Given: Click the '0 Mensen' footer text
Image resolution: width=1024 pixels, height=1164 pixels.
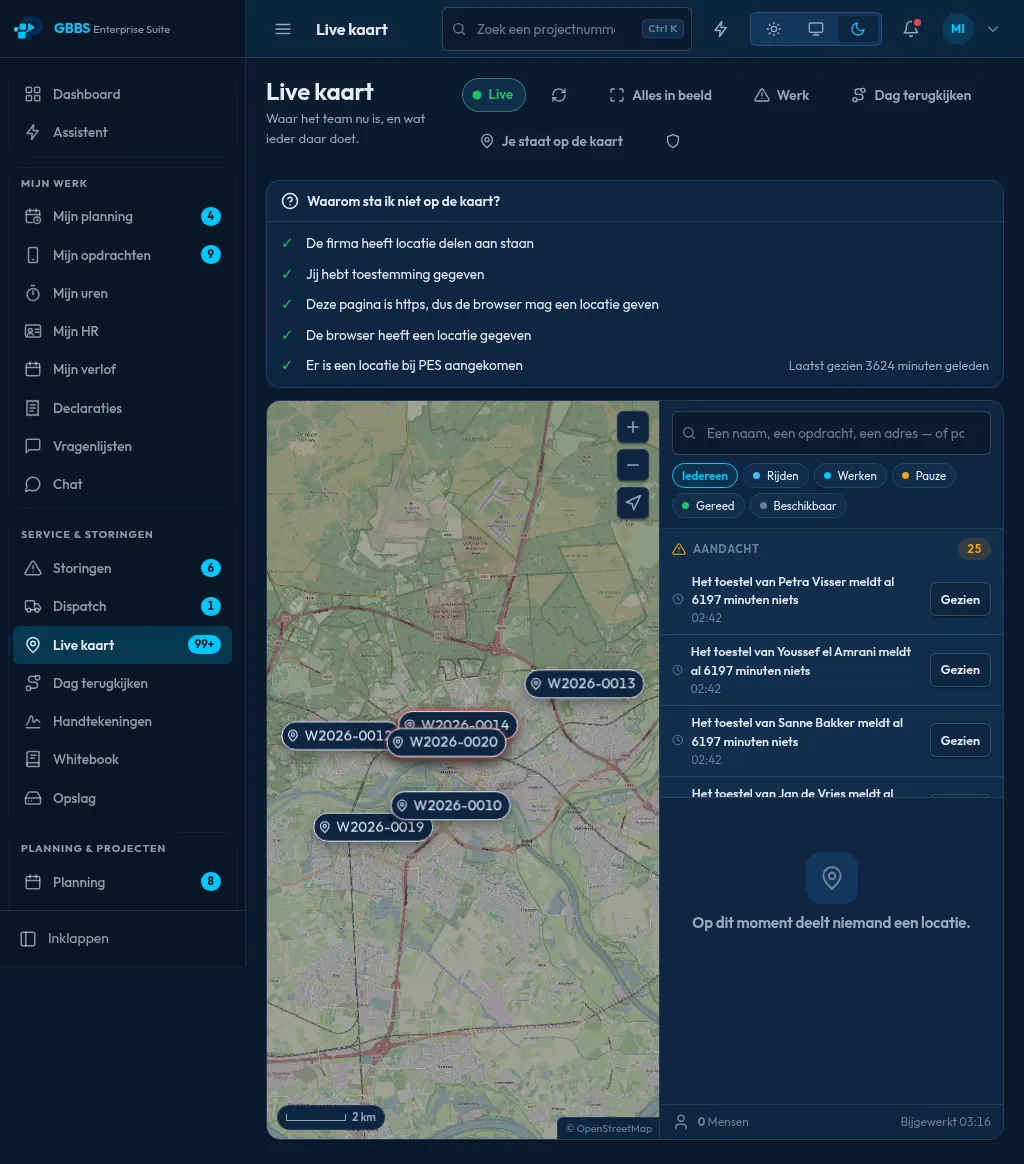Looking at the screenshot, I should [x=723, y=1122].
